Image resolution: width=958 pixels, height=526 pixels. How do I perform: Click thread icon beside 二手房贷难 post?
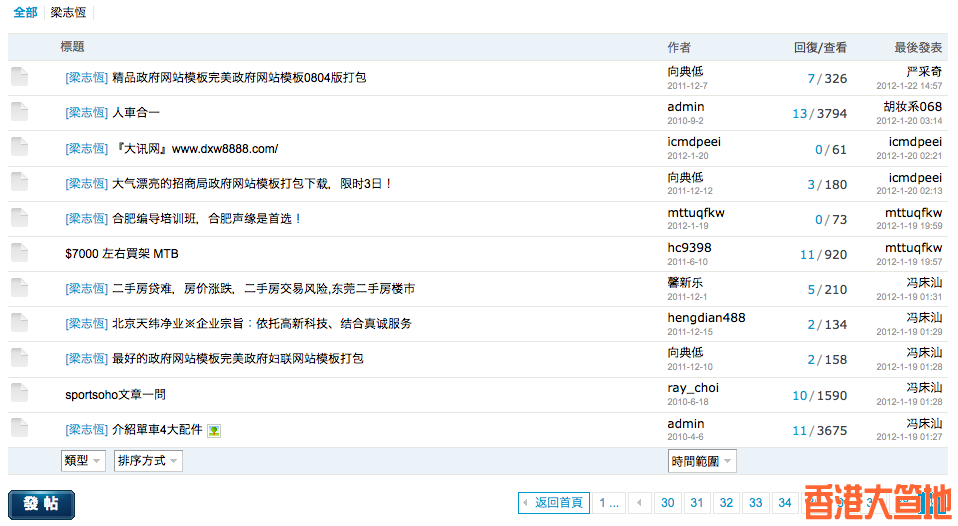20,287
